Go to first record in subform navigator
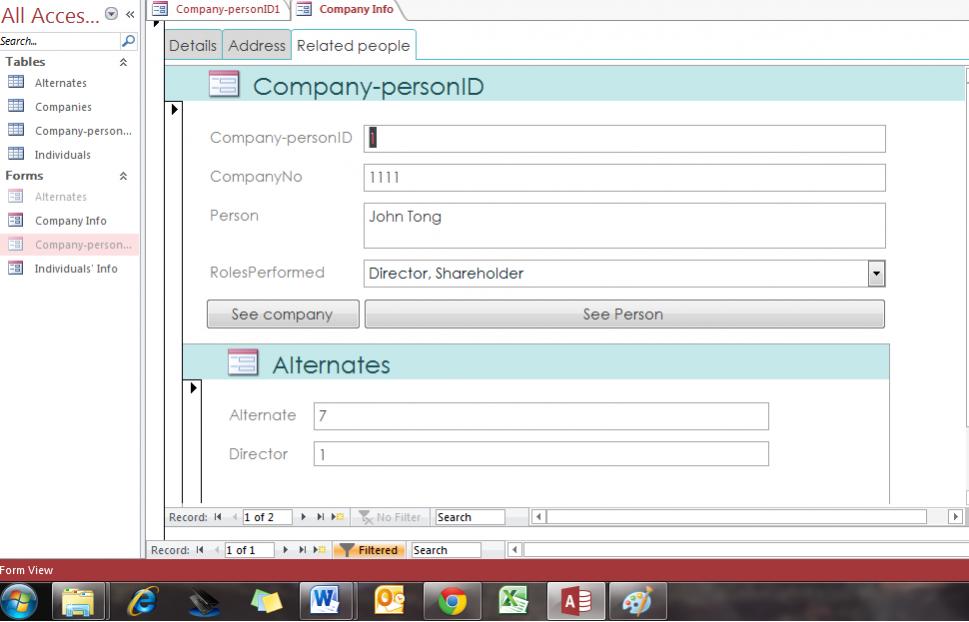The height and width of the screenshot is (622, 969). [x=218, y=517]
